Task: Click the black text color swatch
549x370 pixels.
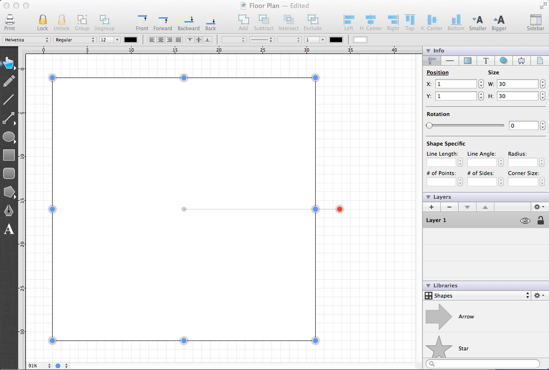Action: click(x=131, y=40)
